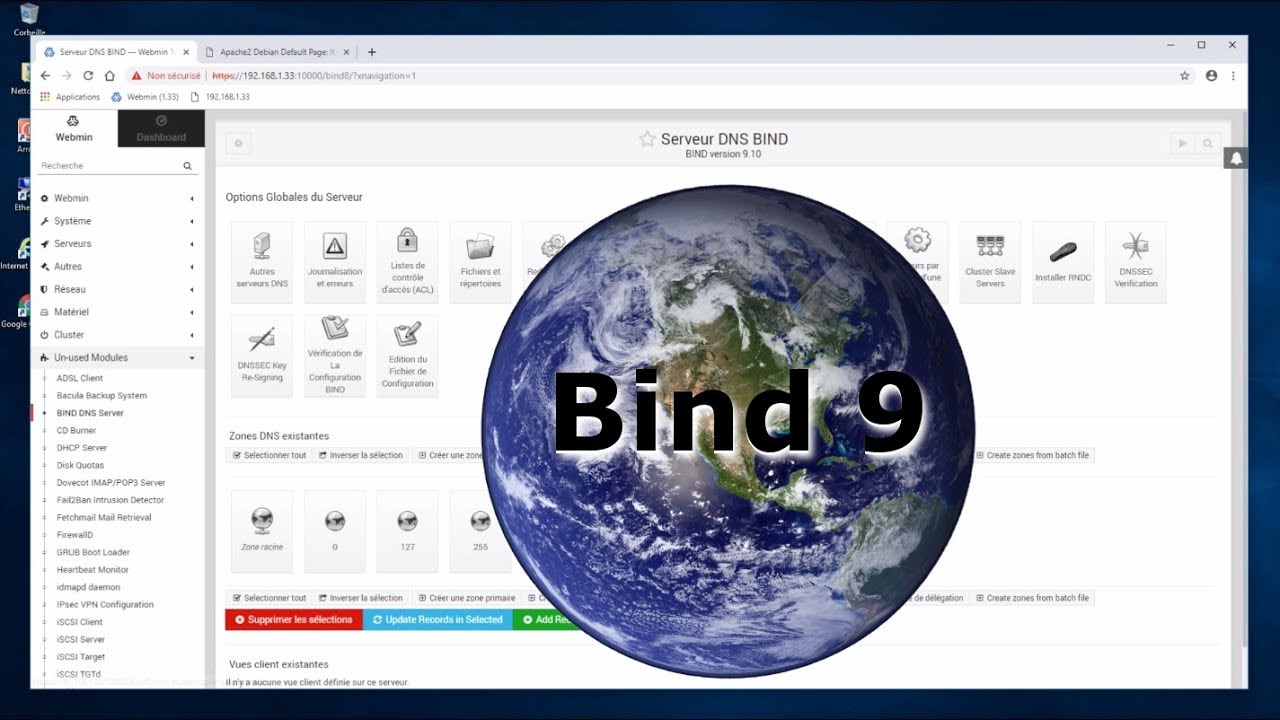This screenshot has width=1280, height=720.
Task: Reload the browser page
Action: [88, 75]
